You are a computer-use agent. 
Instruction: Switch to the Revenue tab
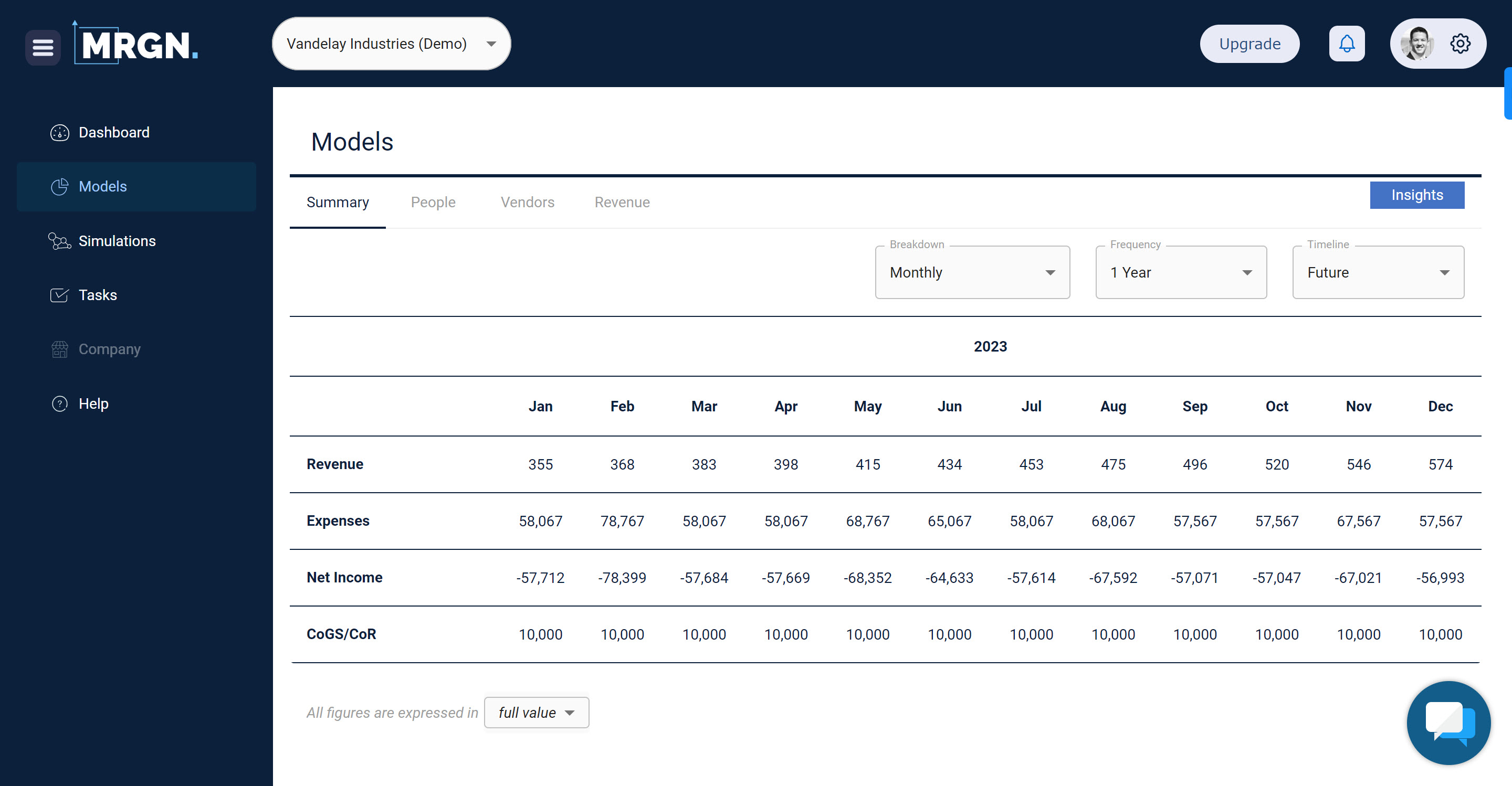[622, 203]
